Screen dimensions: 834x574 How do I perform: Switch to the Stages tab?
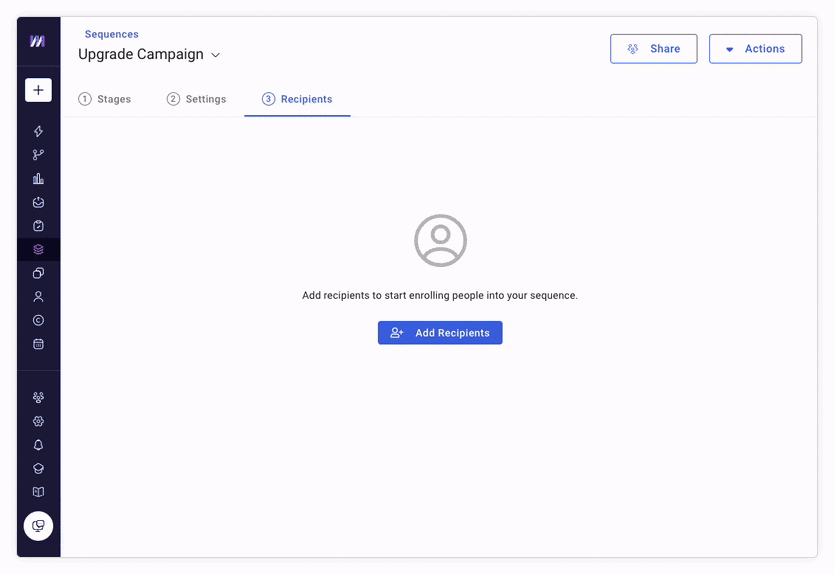point(105,99)
